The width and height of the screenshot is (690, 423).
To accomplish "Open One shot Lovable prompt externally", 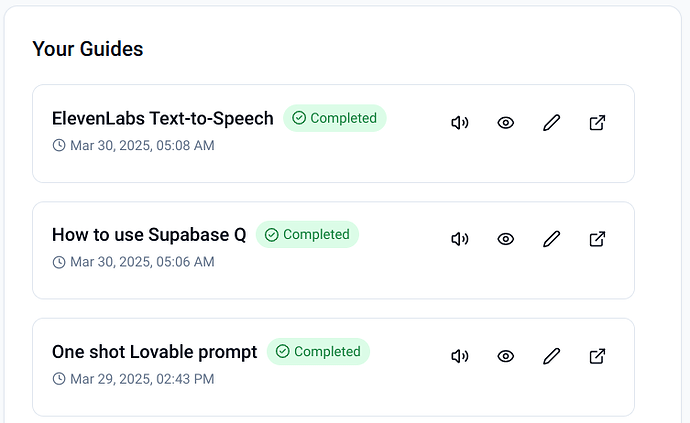I will [x=597, y=356].
